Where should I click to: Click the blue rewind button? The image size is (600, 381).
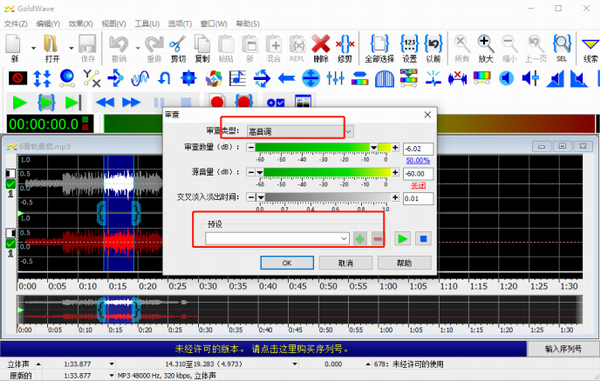(105, 102)
